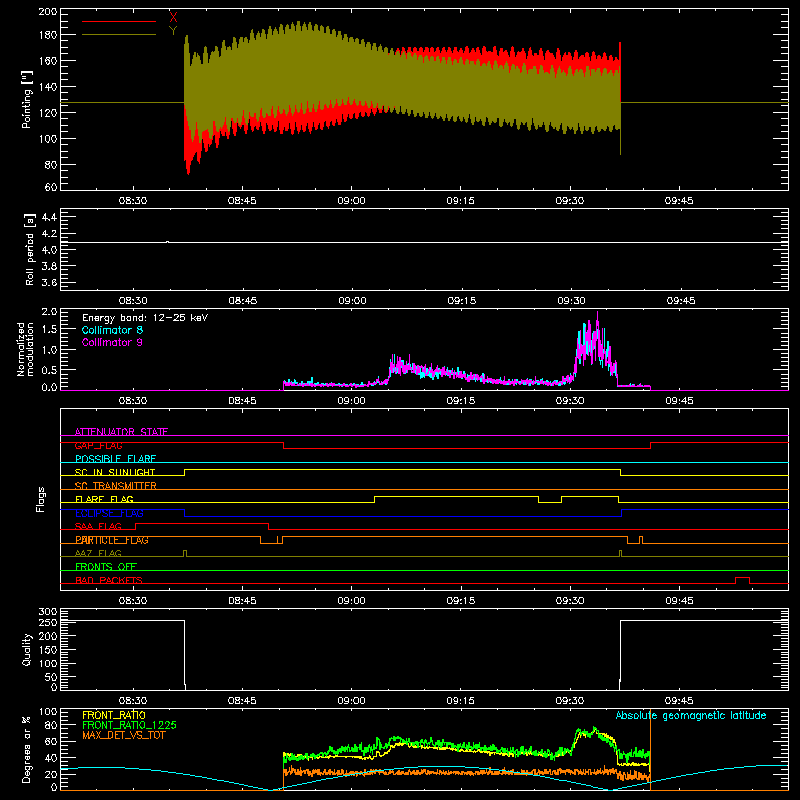Image resolution: width=800 pixels, height=800 pixels.
Task: Click the red X legend line sample
Action: 119,21
